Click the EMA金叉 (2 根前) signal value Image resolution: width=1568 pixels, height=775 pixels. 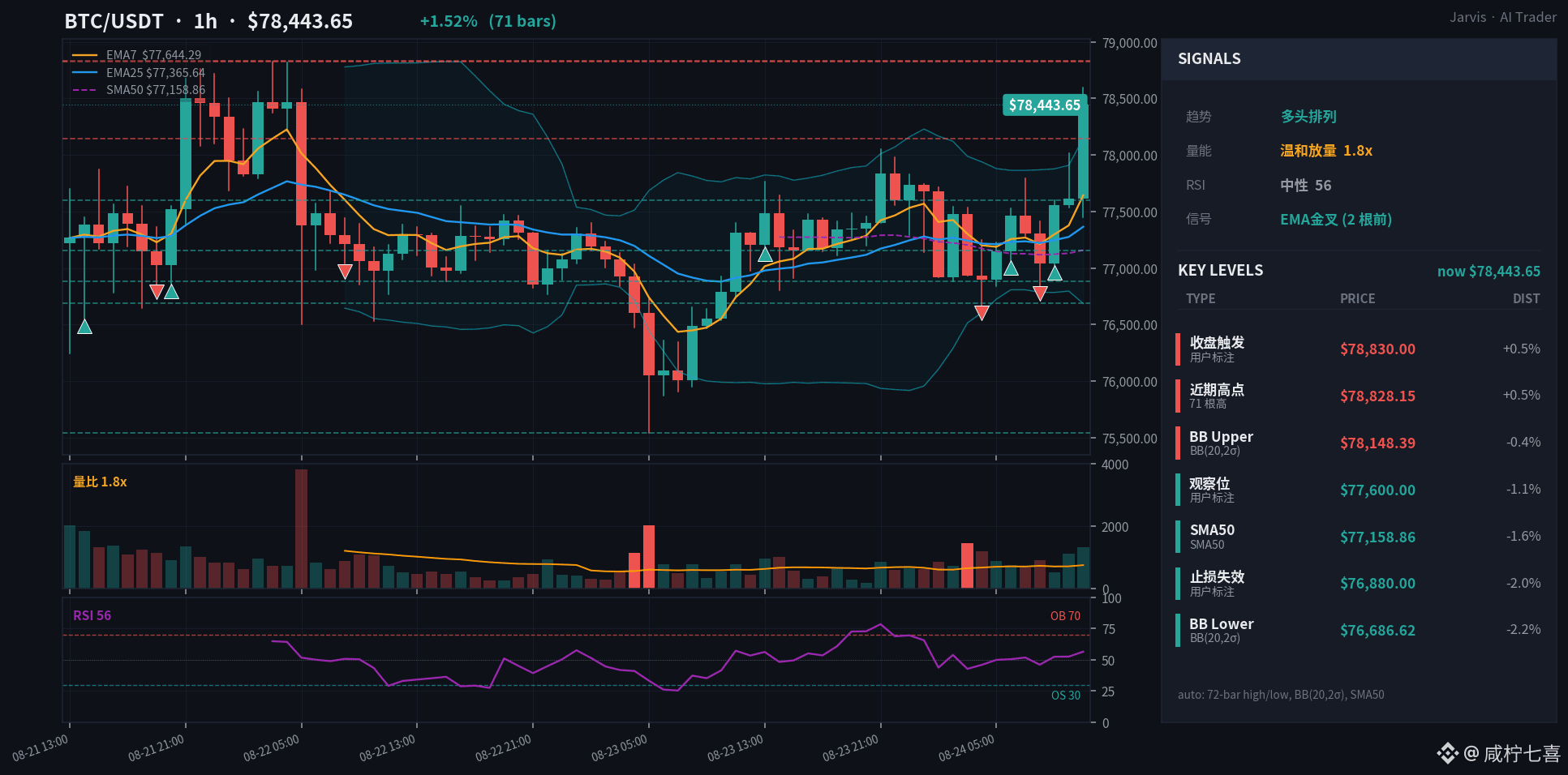1336,220
